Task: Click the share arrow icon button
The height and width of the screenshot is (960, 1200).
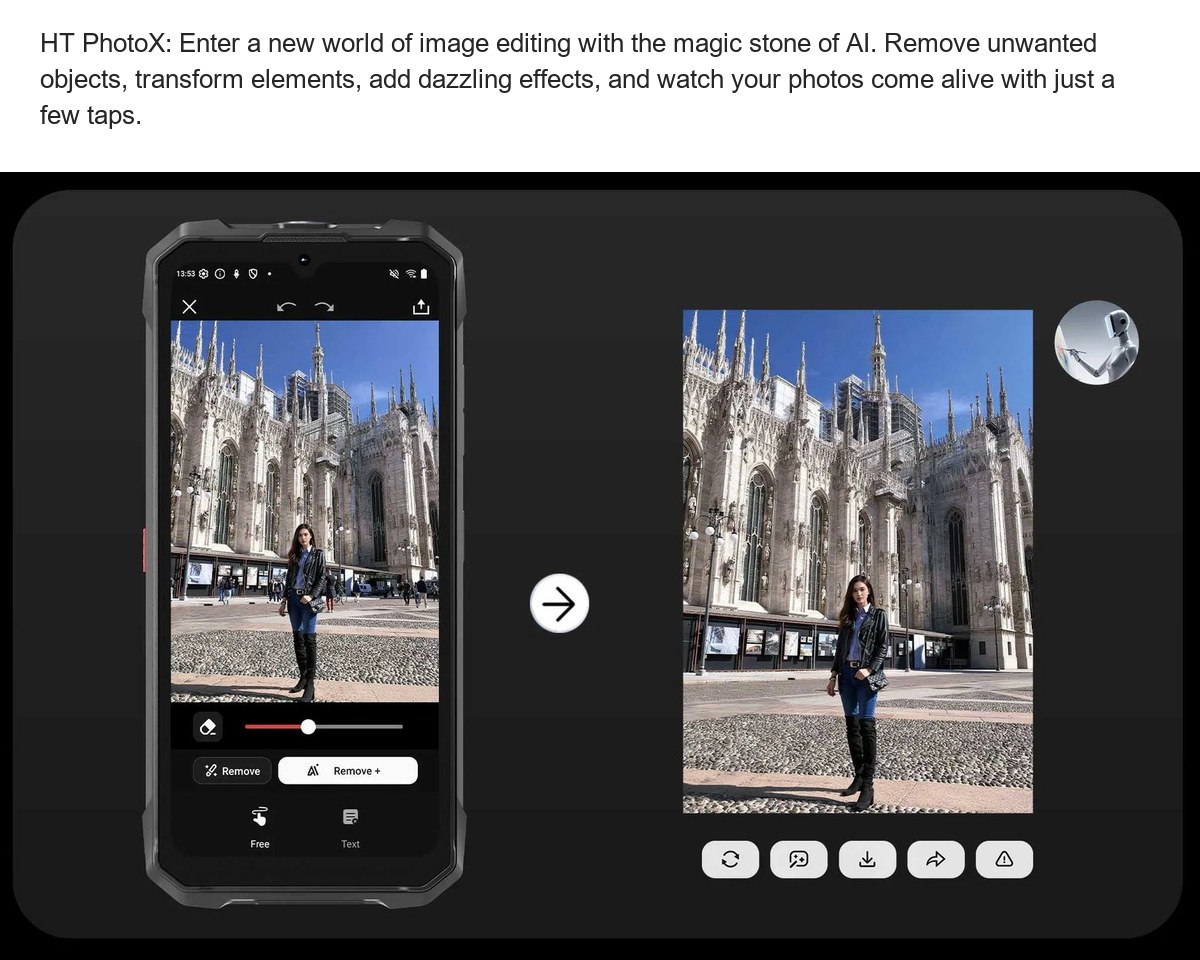Action: coord(936,859)
